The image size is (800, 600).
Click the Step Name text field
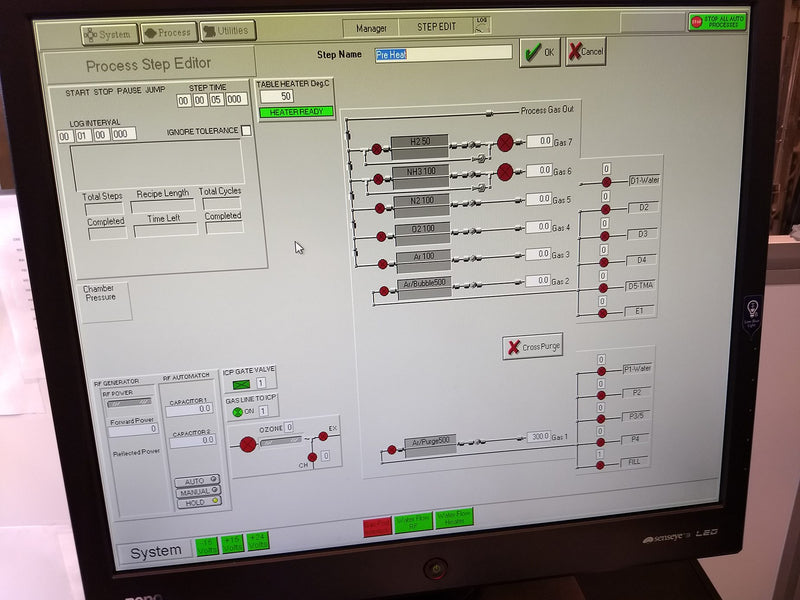pyautogui.click(x=442, y=54)
